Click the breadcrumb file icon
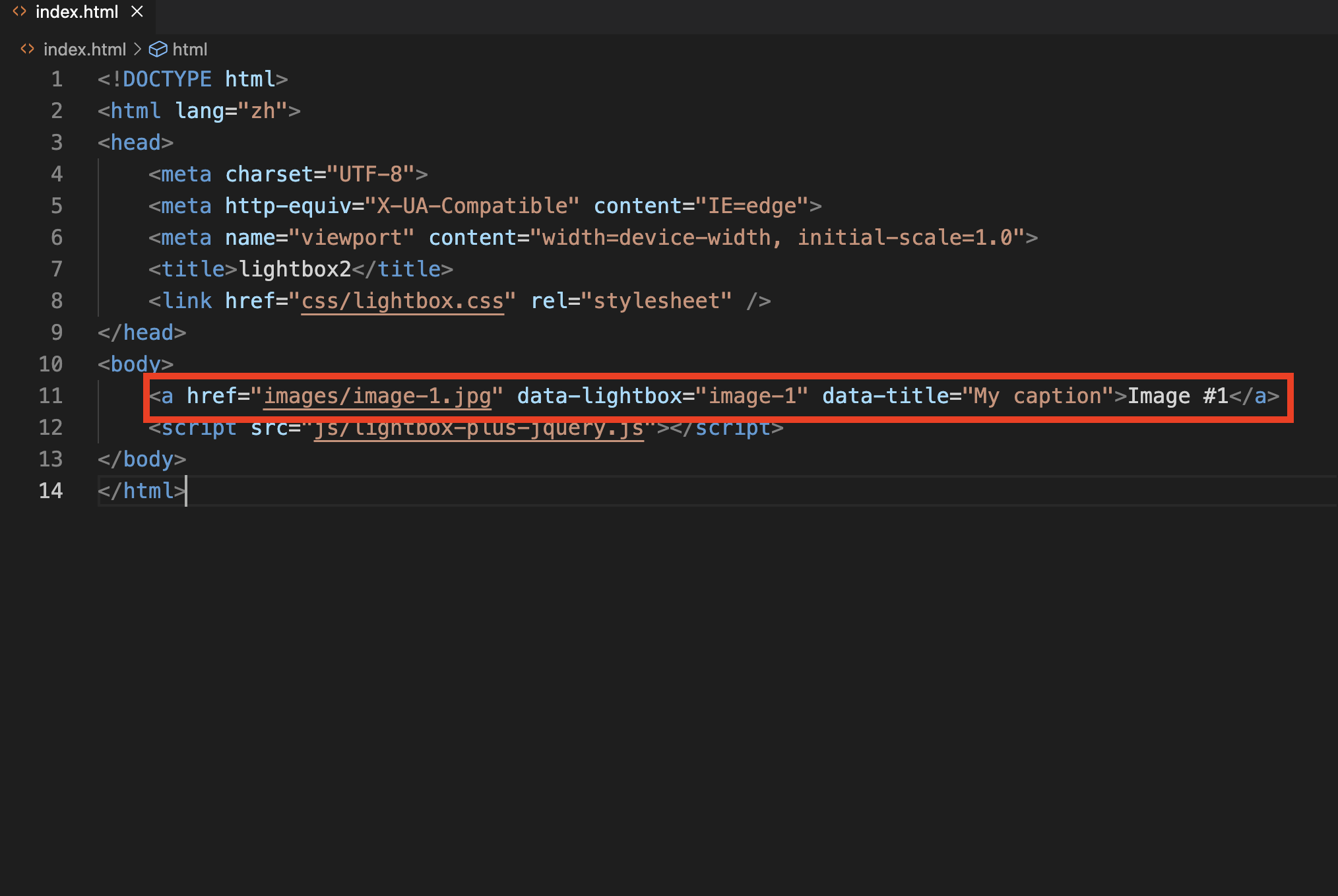The width and height of the screenshot is (1338, 896). click(27, 49)
